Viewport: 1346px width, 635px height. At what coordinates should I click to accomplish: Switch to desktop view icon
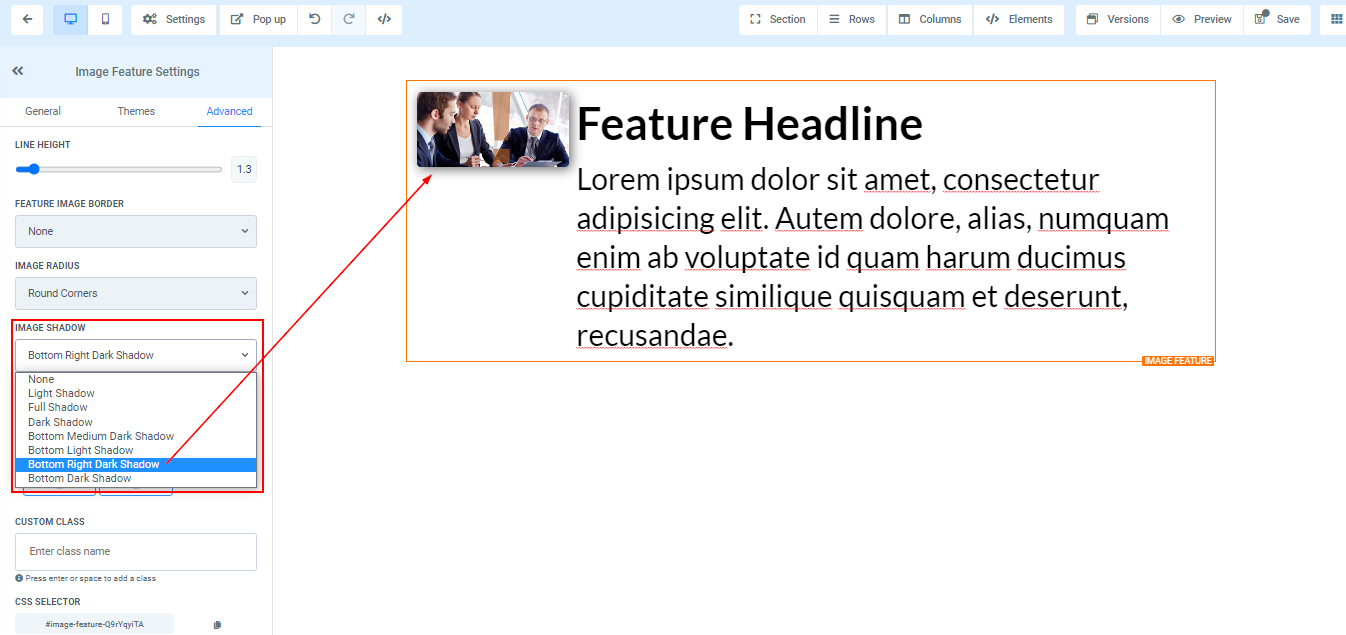coord(70,19)
